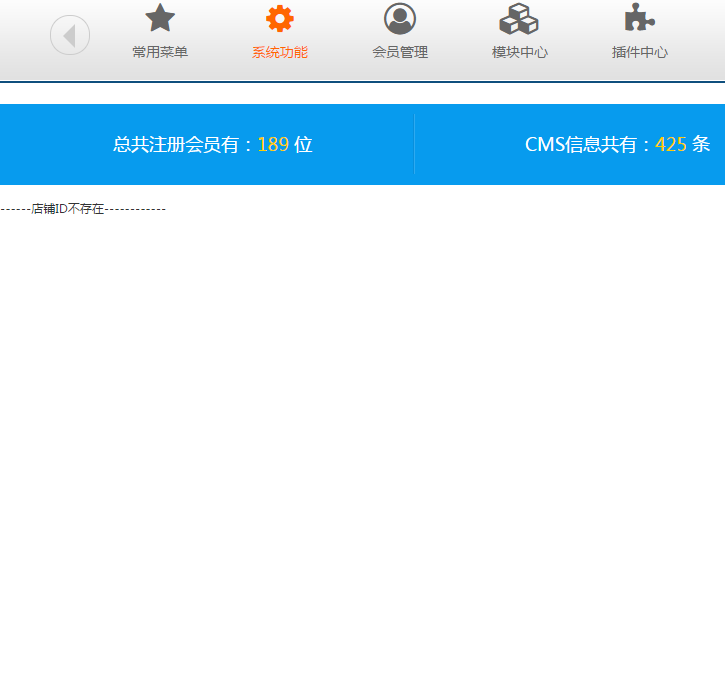
Task: Open 常用菜单 via the star icon
Action: pyautogui.click(x=160, y=18)
